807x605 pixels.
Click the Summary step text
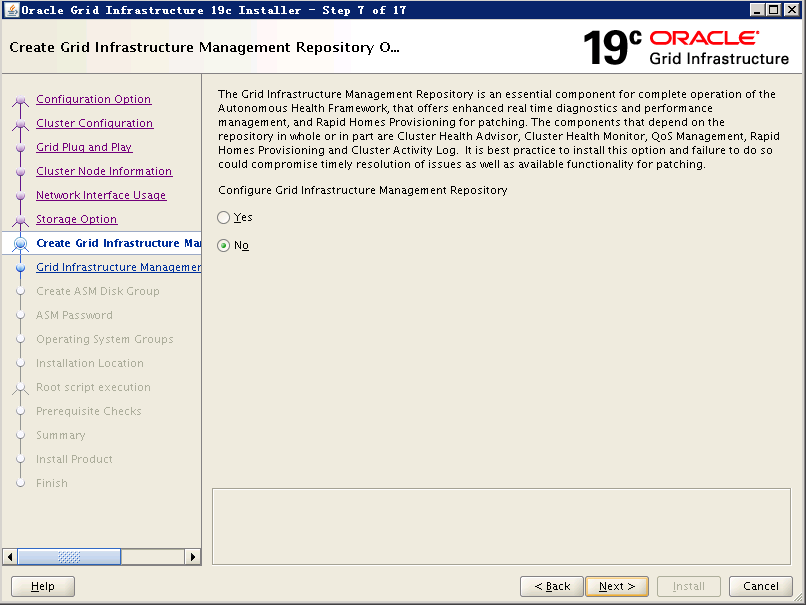(61, 435)
